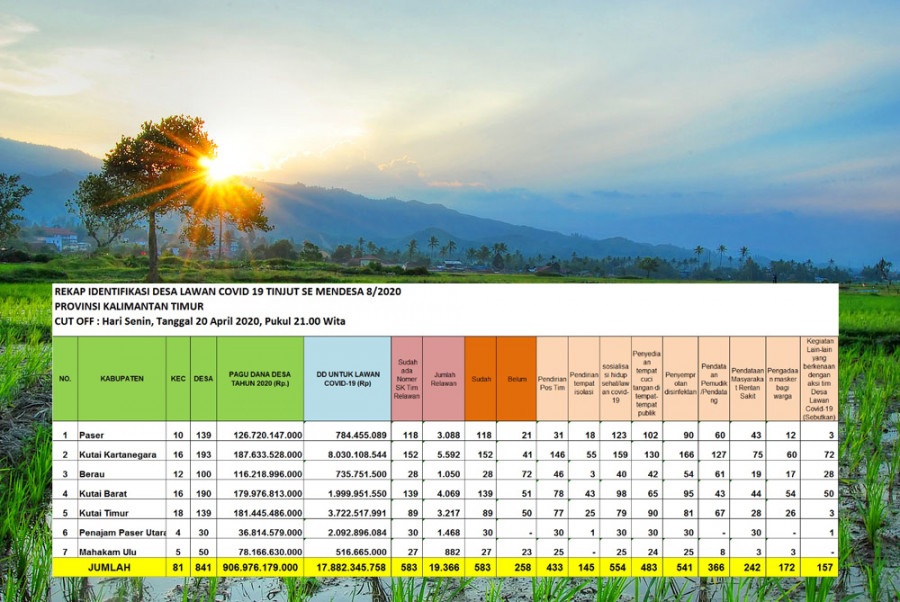Screen dimensions: 900x602
Task: Click the JUMLAH row value '172'
Action: [x=786, y=567]
